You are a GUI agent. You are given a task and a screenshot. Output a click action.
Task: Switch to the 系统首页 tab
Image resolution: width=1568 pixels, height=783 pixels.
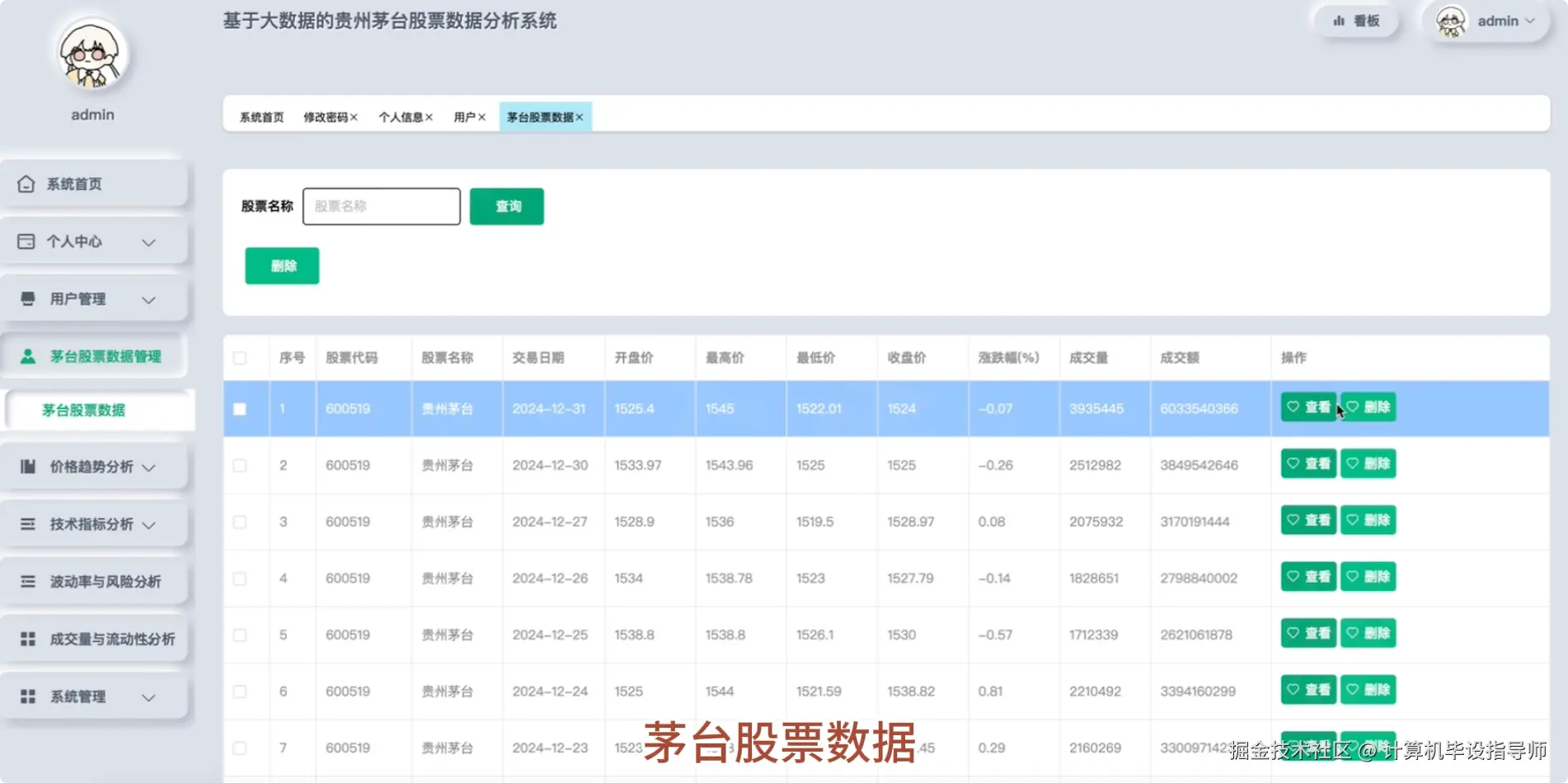click(261, 117)
